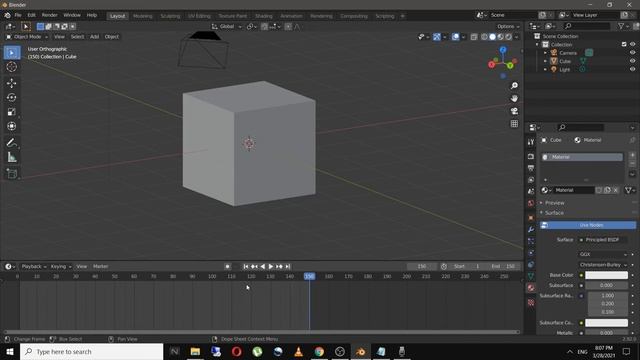Switch perspective/orthographic grid icon
The height and width of the screenshot is (360, 640).
point(514,124)
